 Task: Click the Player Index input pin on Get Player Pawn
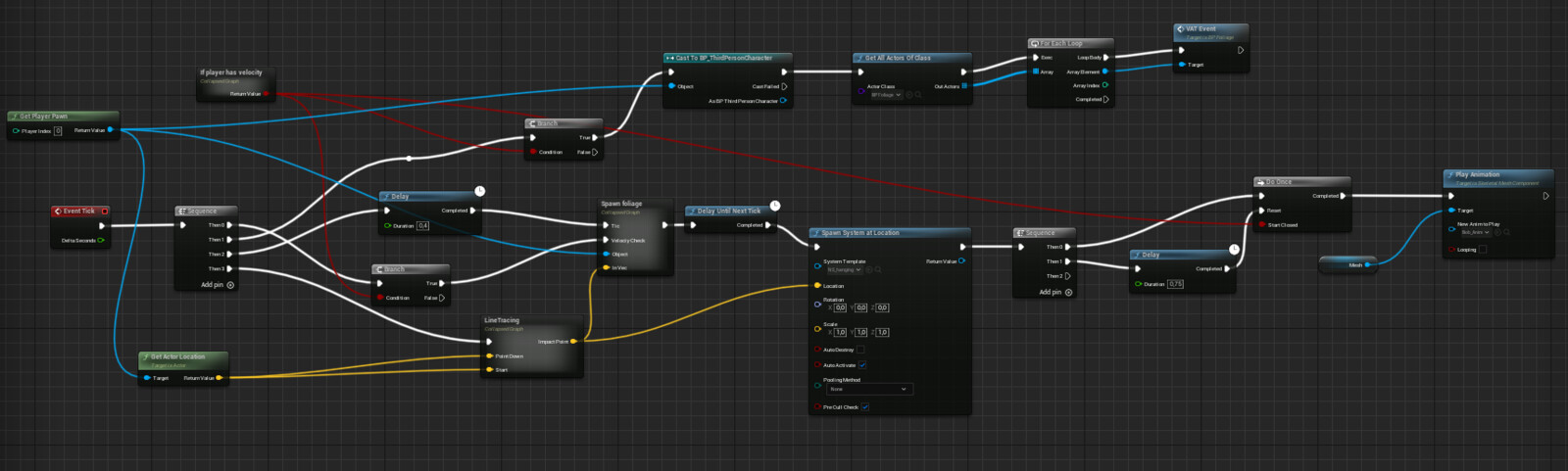tap(16, 130)
